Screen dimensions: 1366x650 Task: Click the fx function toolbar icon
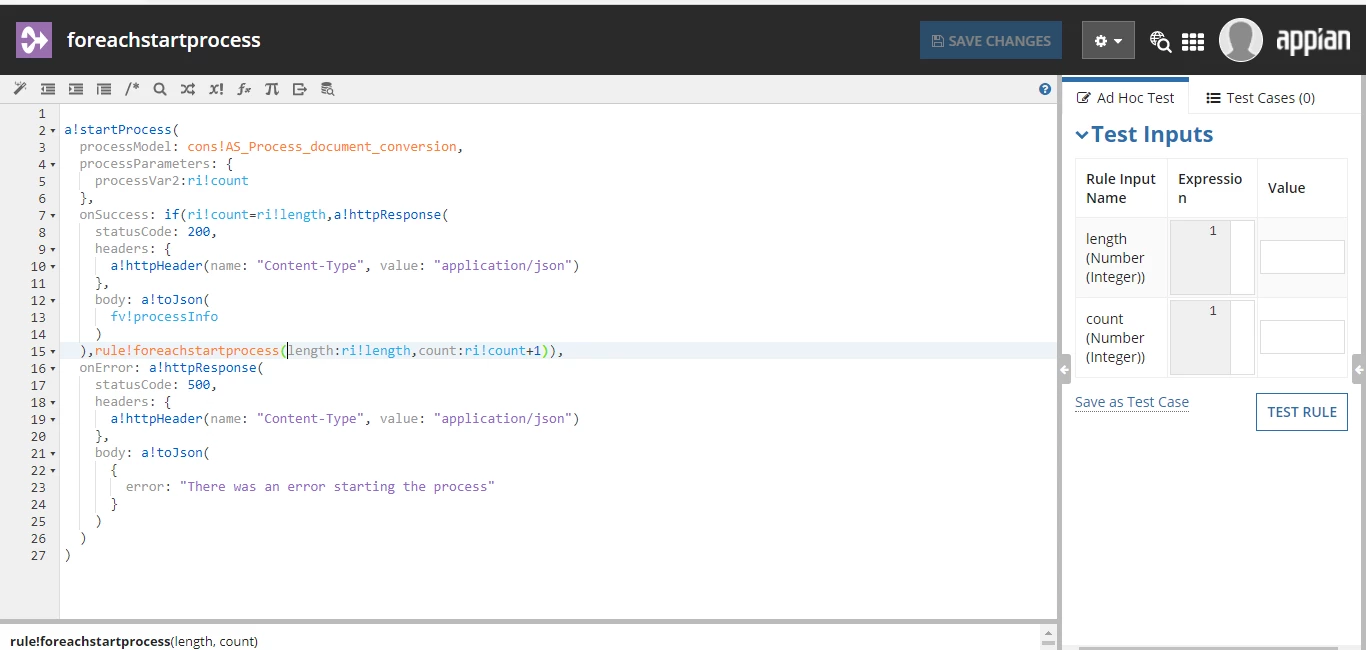[x=244, y=89]
